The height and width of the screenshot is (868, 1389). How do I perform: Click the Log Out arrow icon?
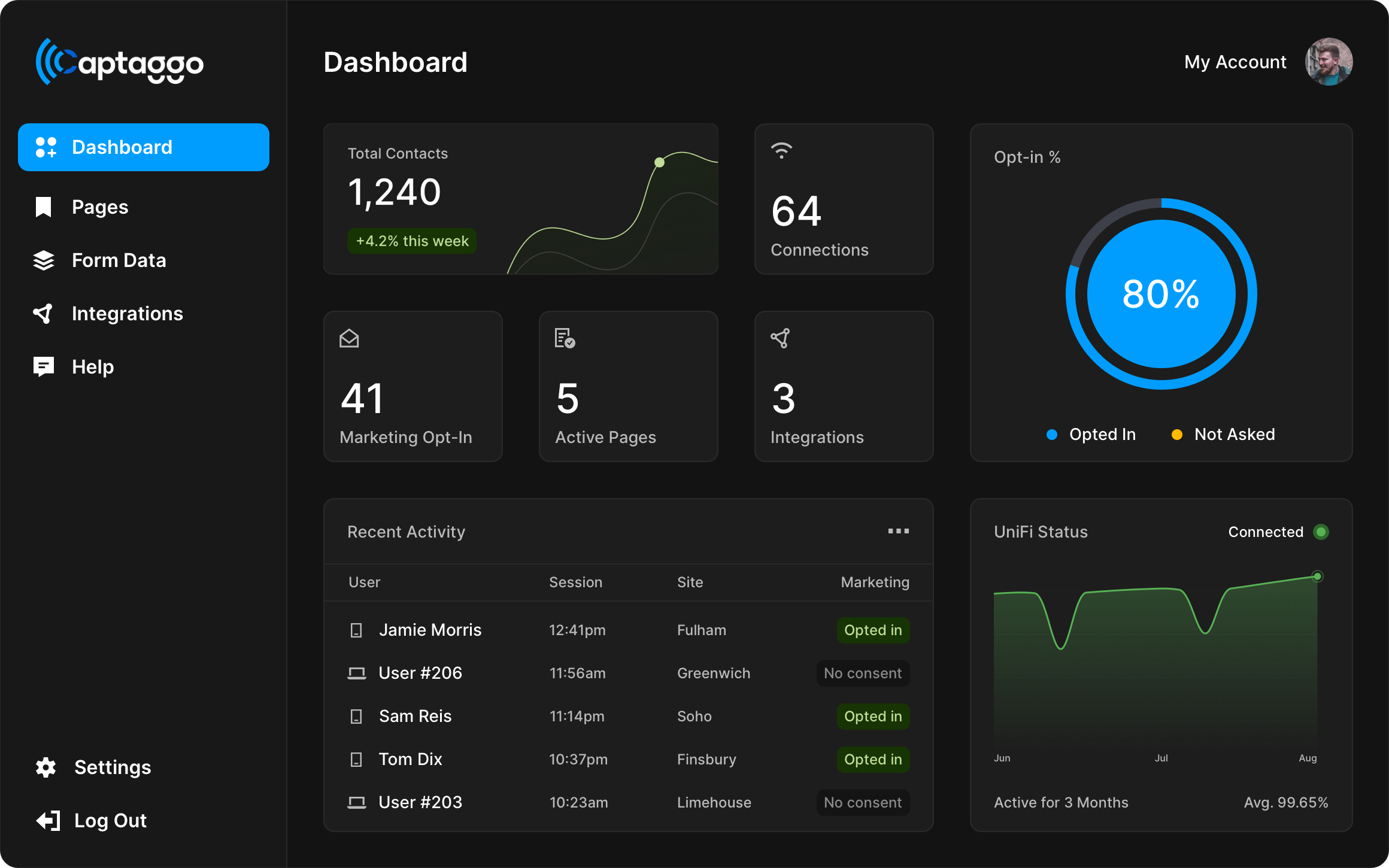pos(48,821)
